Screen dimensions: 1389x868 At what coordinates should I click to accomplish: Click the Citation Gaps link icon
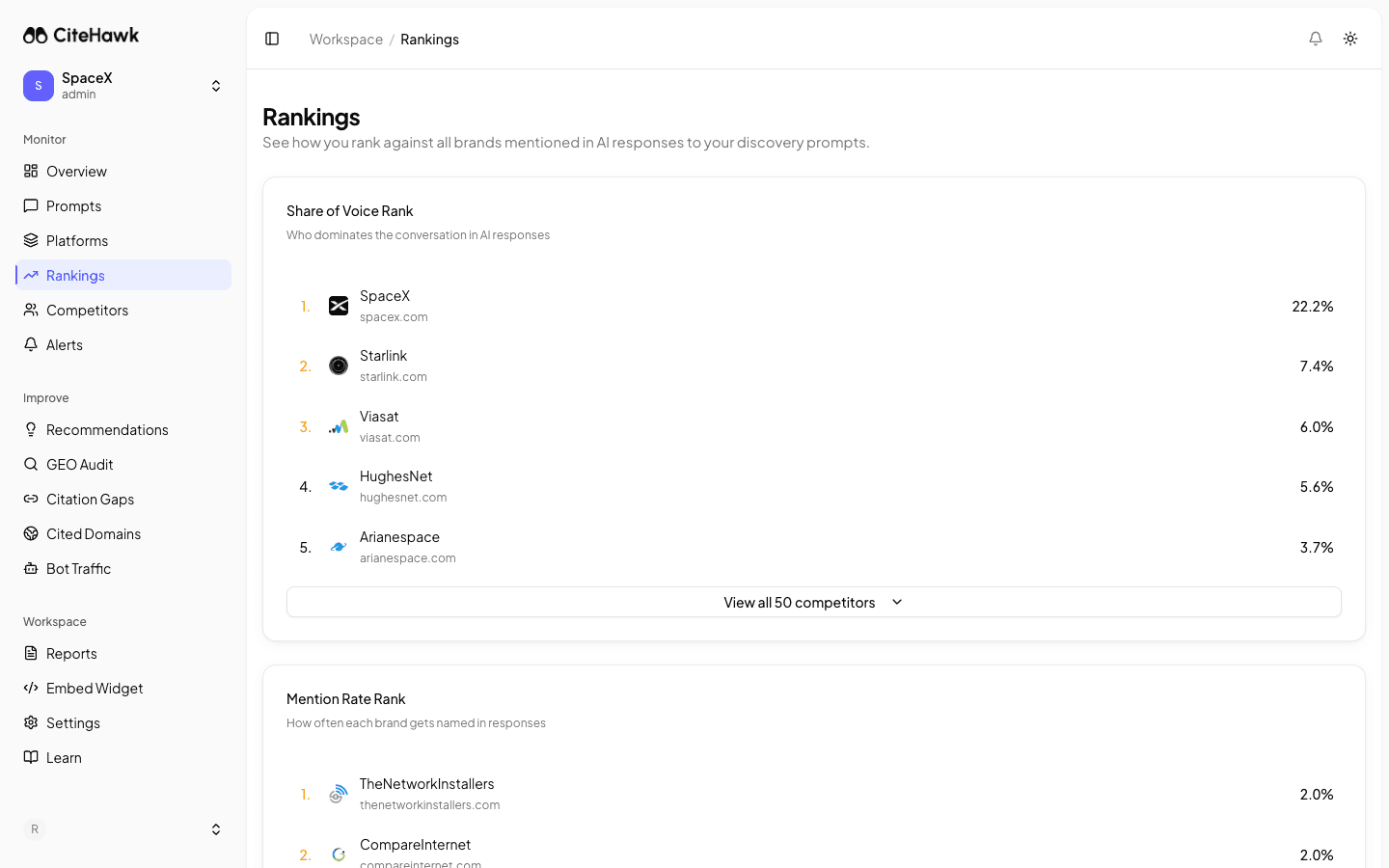click(31, 499)
